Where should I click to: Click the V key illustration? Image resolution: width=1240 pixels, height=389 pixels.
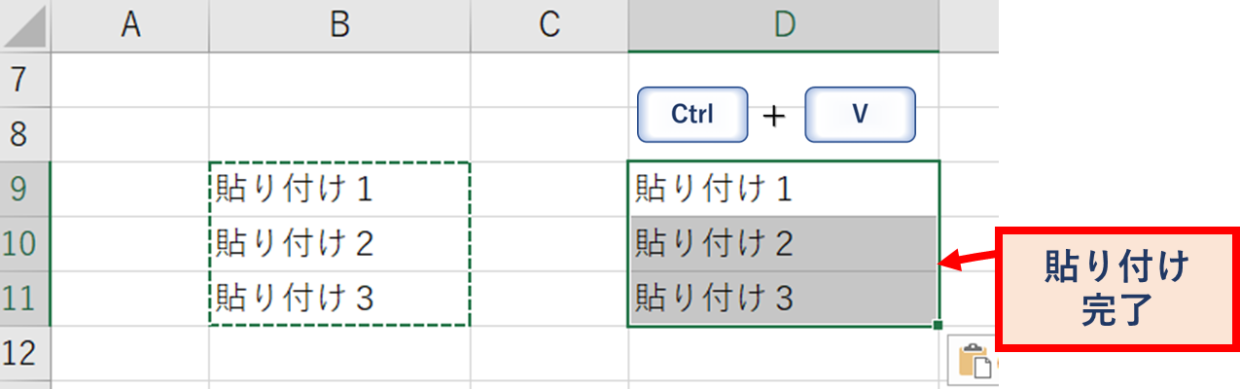coord(859,115)
